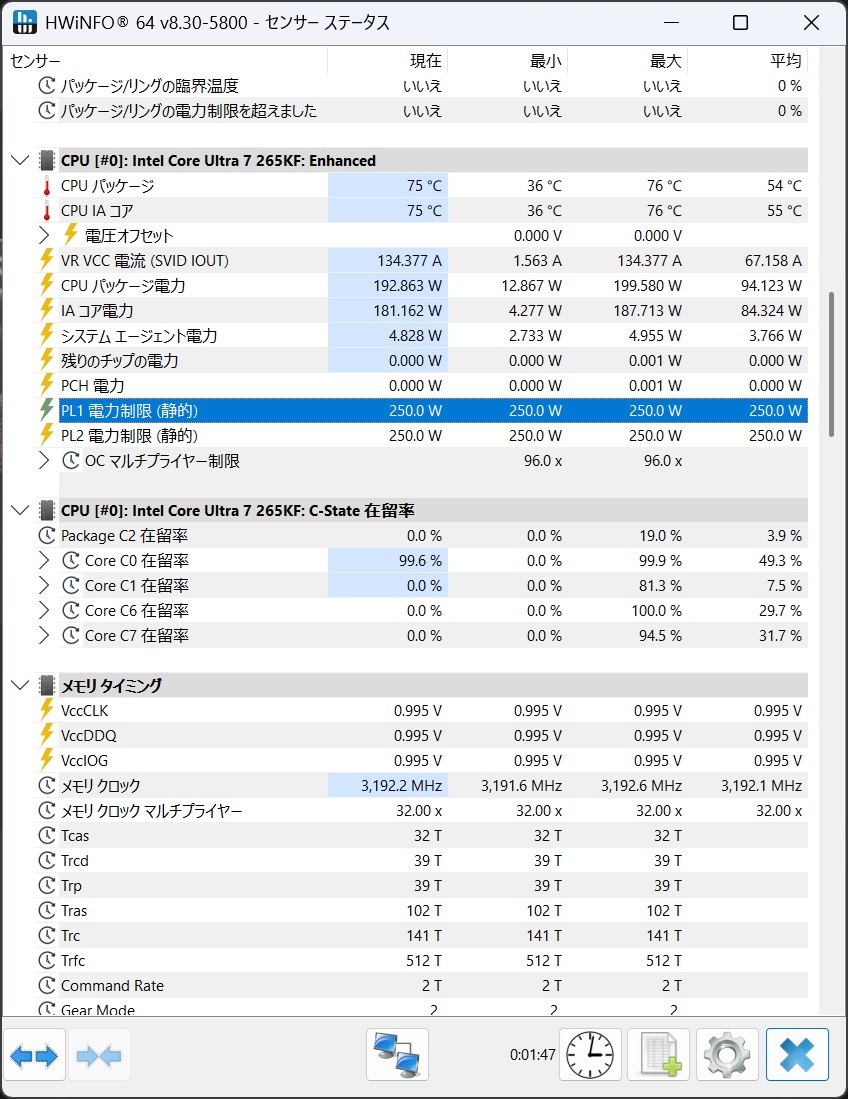
Task: Collapse the C-State 在留率 group
Action: tap(20, 510)
